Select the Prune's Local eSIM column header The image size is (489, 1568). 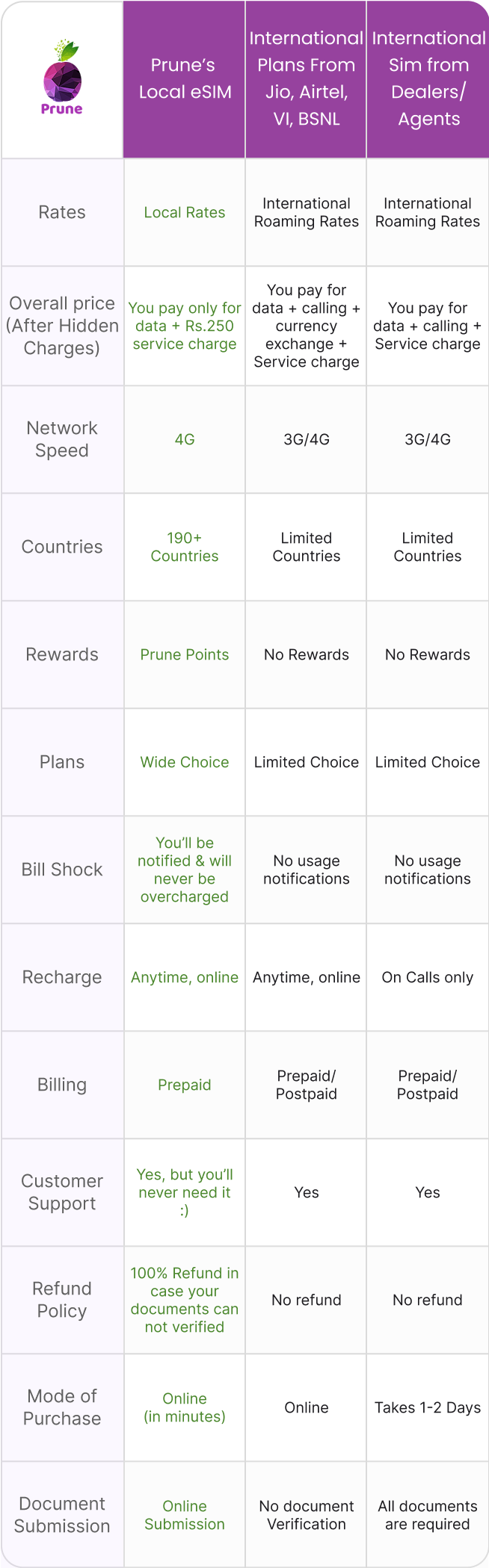click(x=185, y=78)
